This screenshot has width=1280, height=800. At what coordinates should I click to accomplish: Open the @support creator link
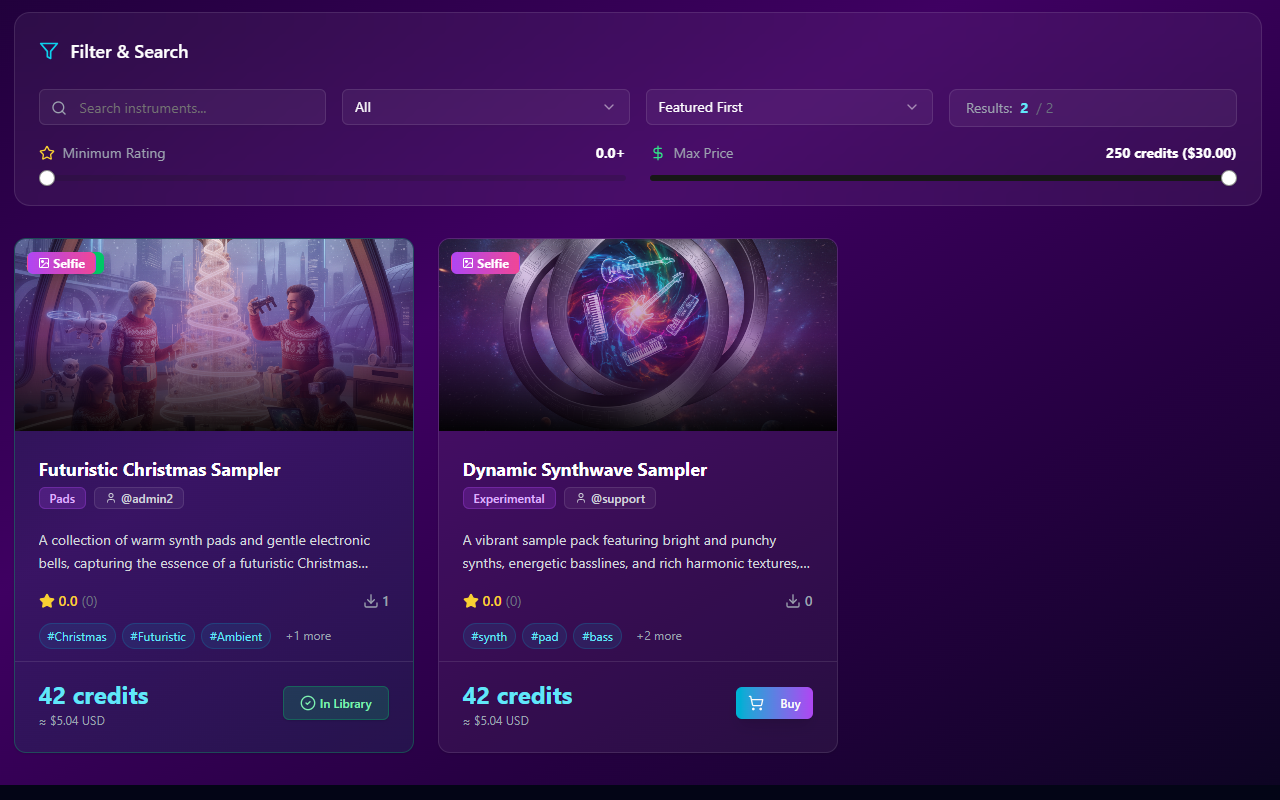(x=610, y=498)
